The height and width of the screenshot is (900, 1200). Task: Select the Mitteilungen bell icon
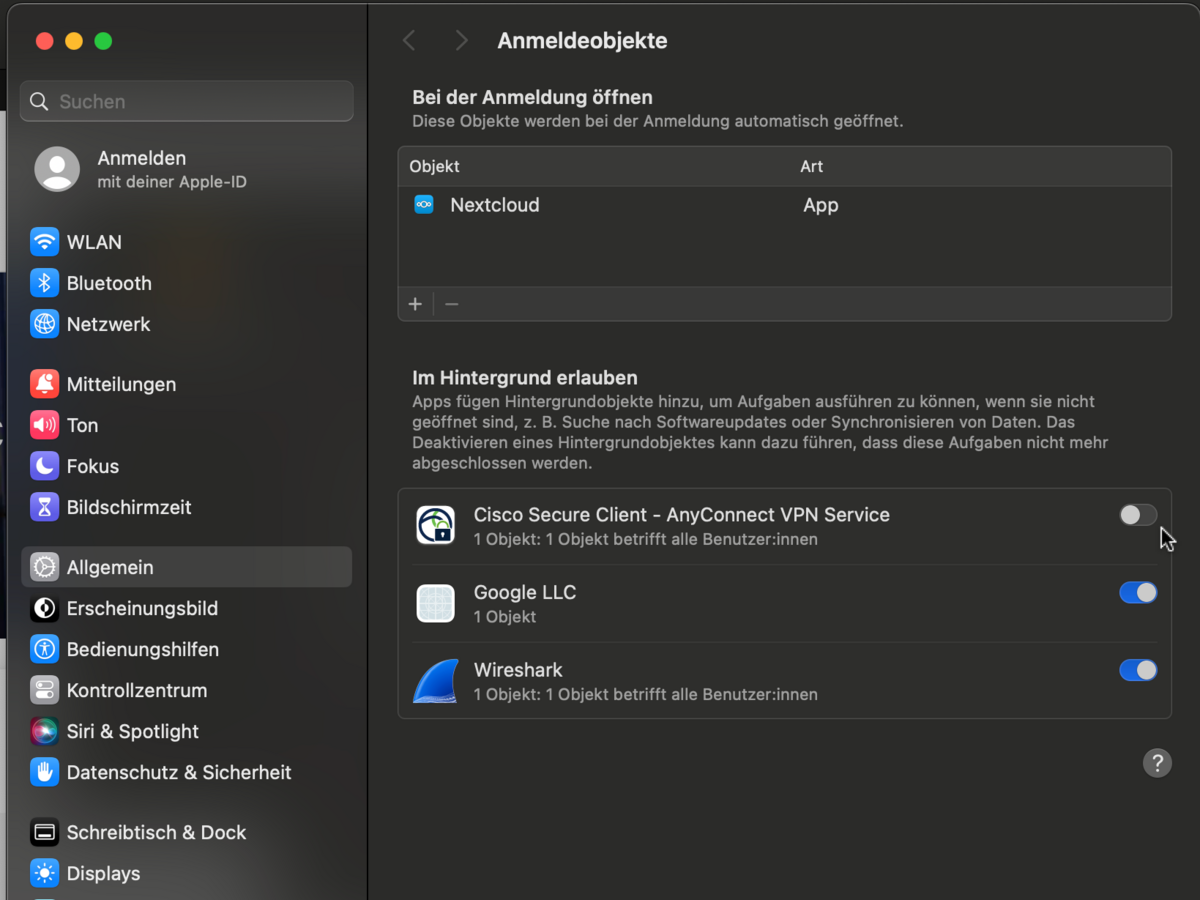pos(44,384)
